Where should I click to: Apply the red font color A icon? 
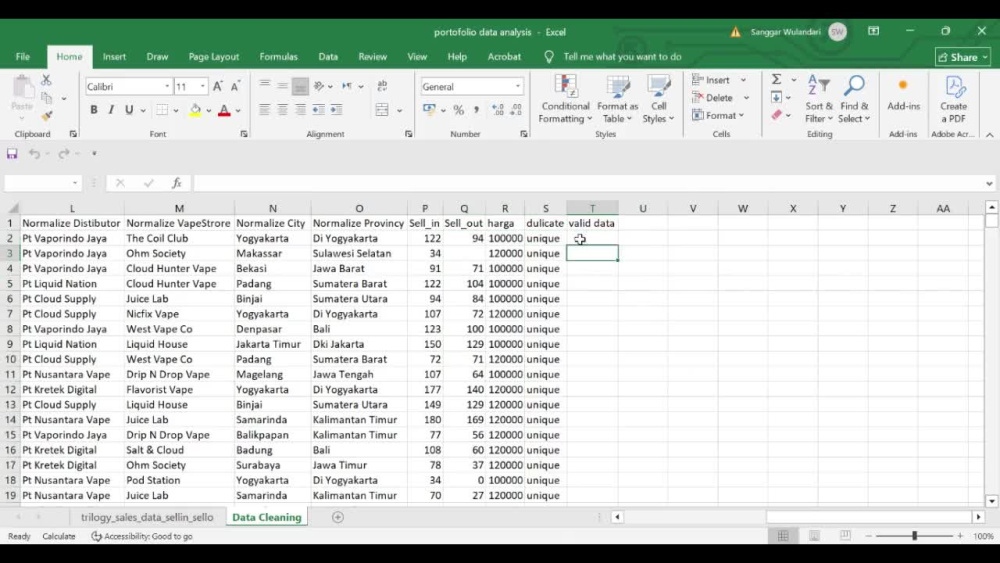pos(224,110)
